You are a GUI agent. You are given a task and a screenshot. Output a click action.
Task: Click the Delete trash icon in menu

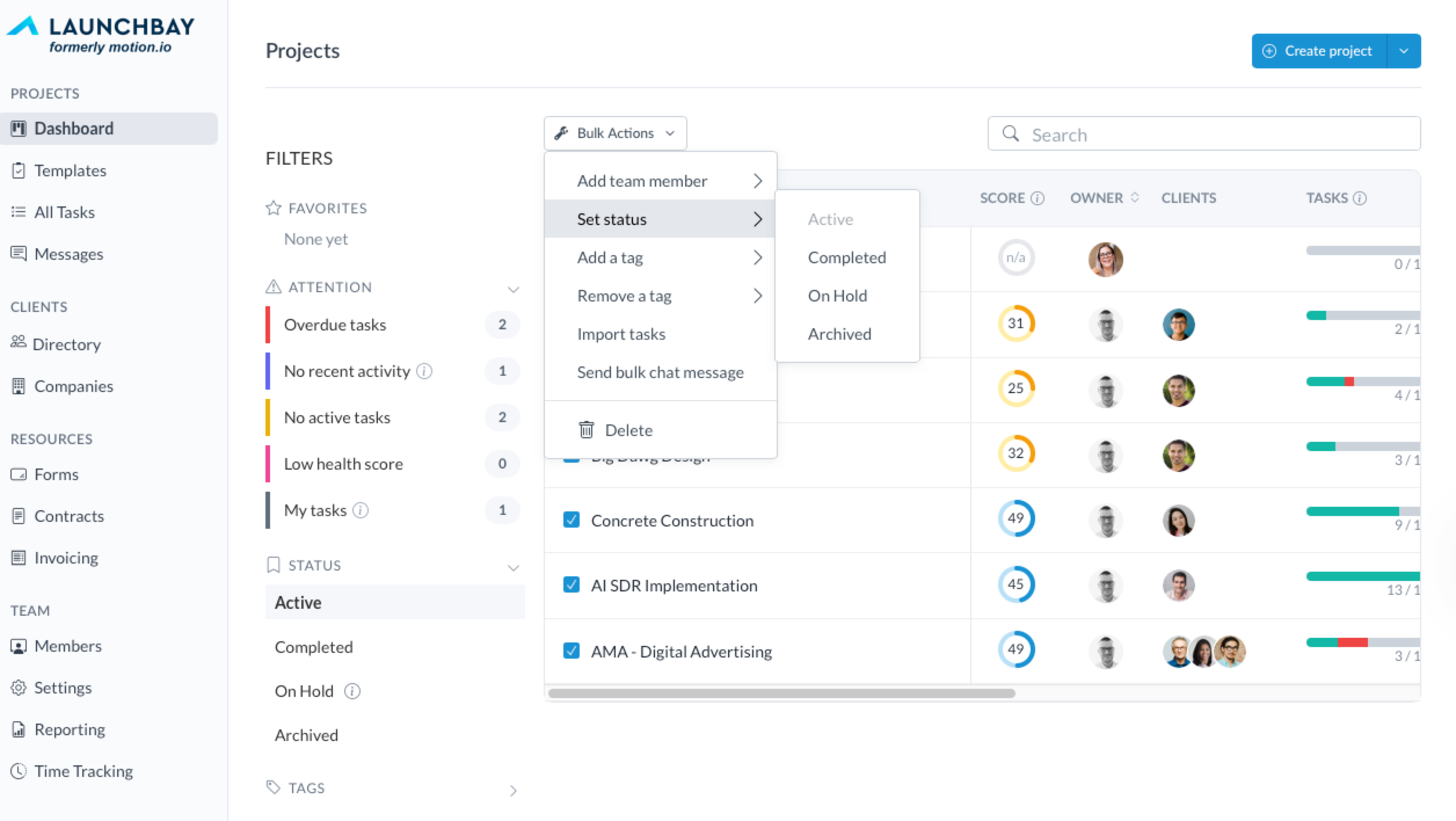(586, 430)
